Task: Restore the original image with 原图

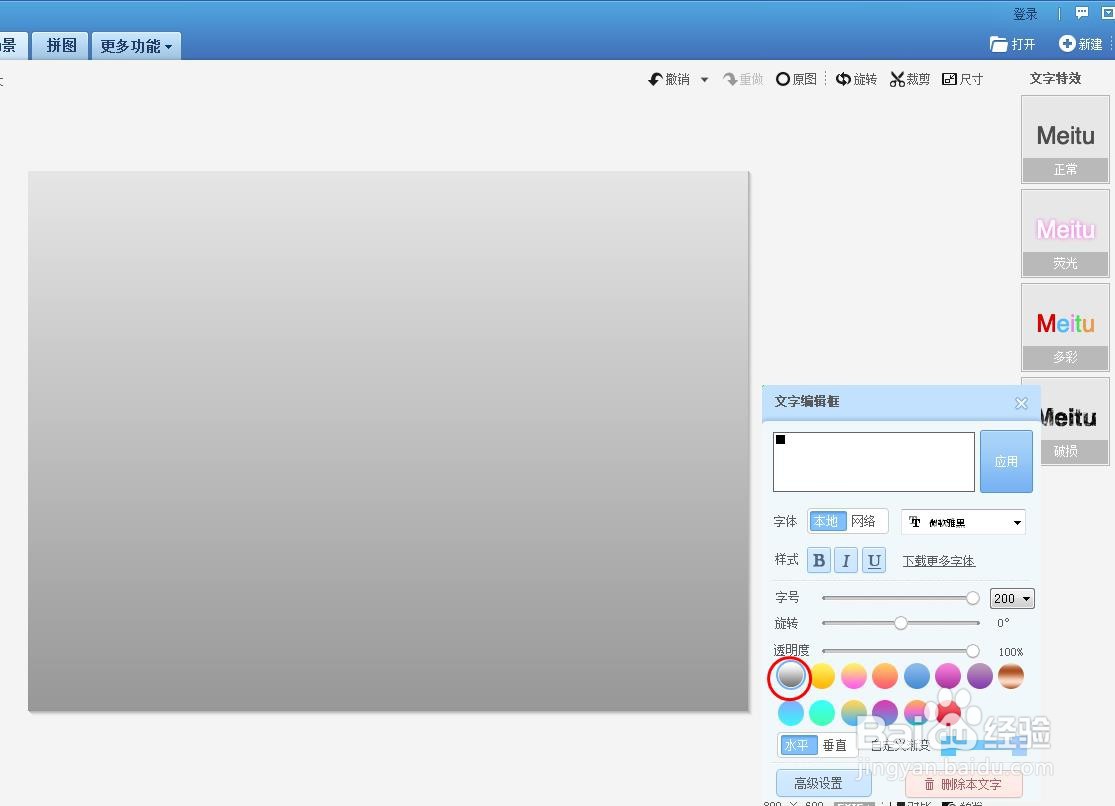Action: point(796,79)
